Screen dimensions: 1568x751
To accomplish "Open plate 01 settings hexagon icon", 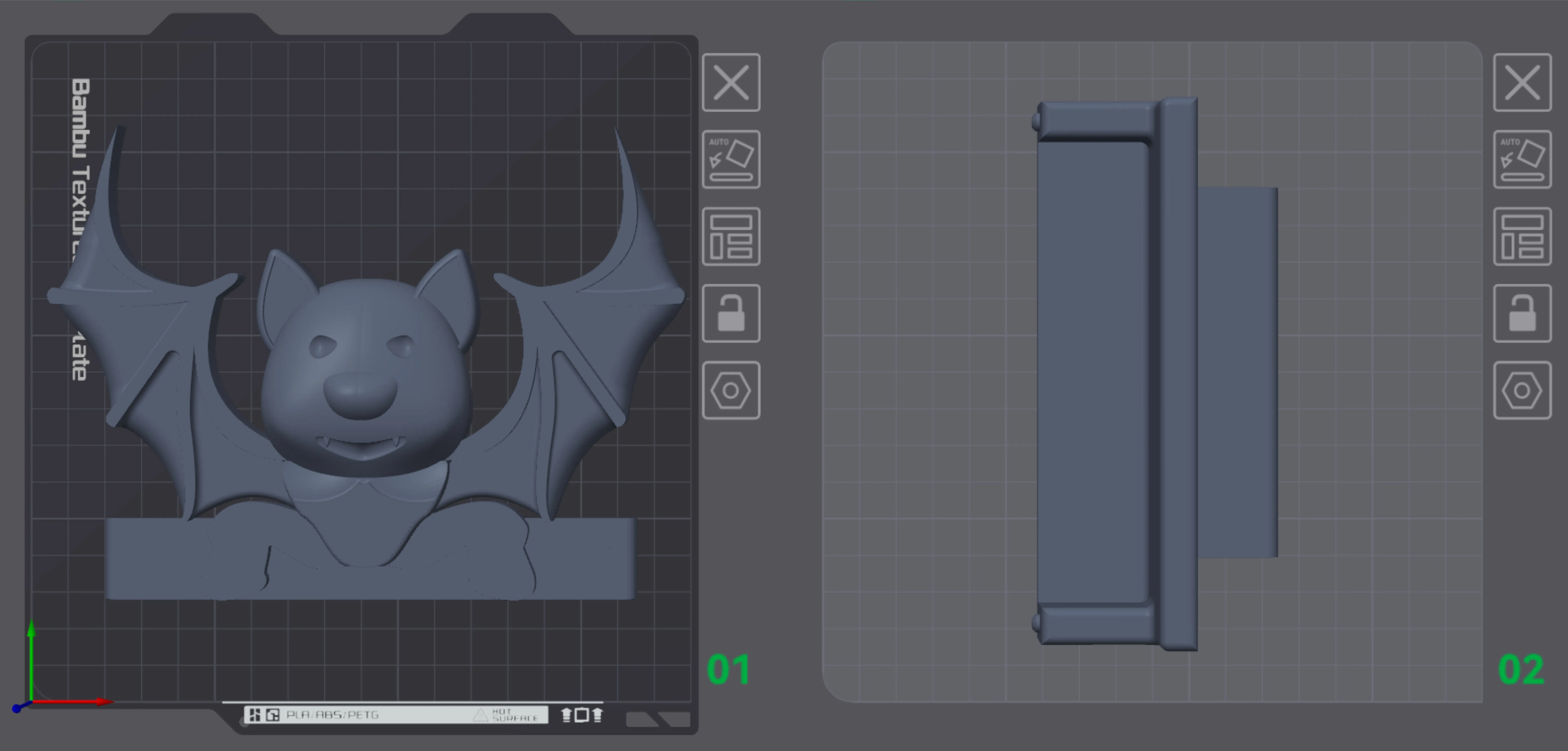I will coord(731,390).
